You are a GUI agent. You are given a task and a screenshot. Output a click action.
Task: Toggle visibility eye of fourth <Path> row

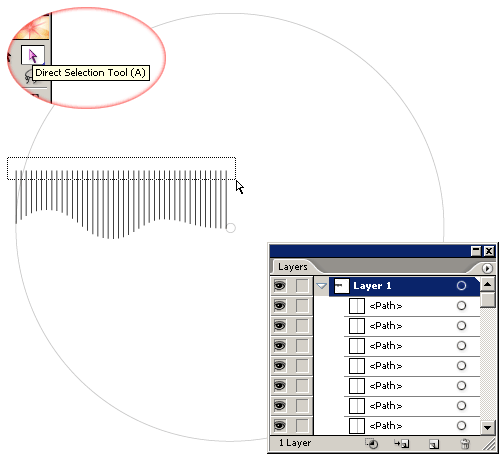pos(280,366)
